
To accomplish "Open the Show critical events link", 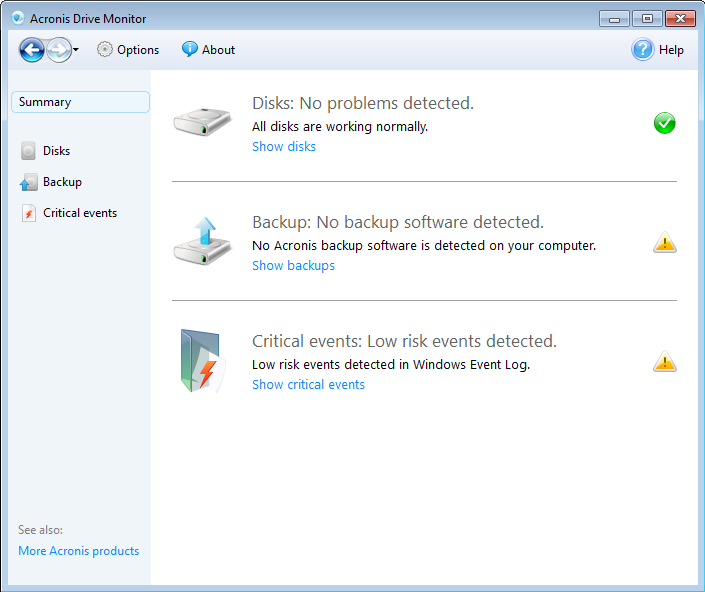I will 308,385.
